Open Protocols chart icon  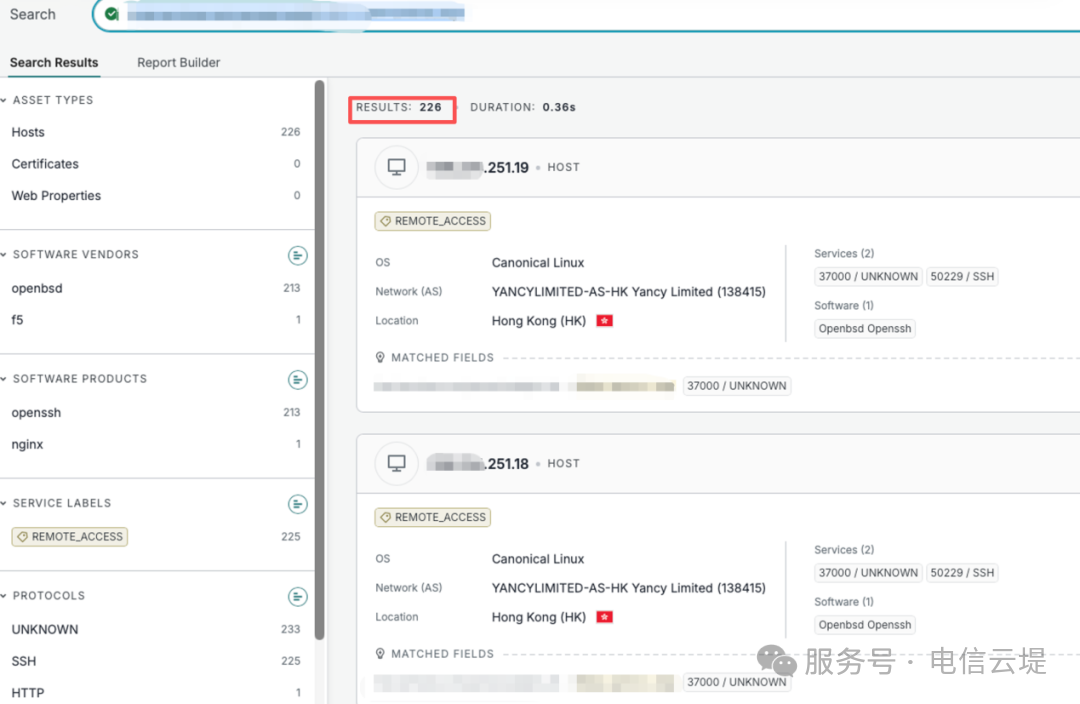click(298, 597)
